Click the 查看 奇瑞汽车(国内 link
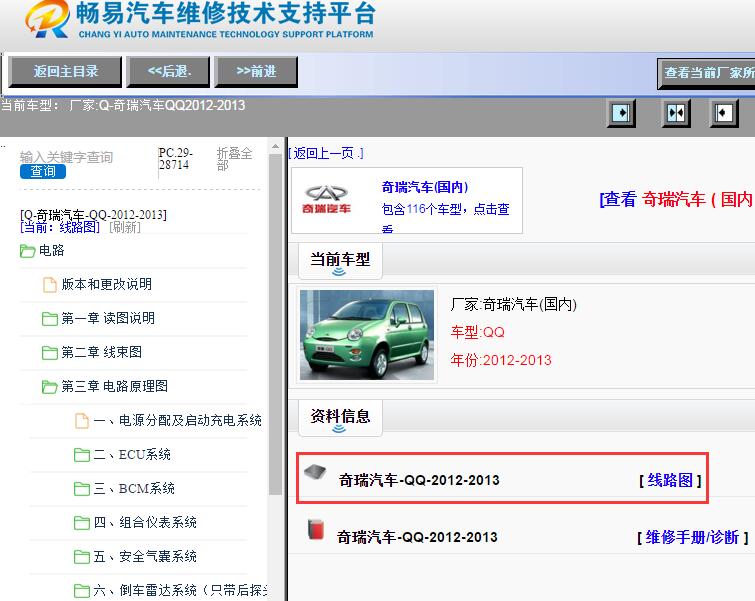Image resolution: width=755 pixels, height=601 pixels. tap(677, 199)
